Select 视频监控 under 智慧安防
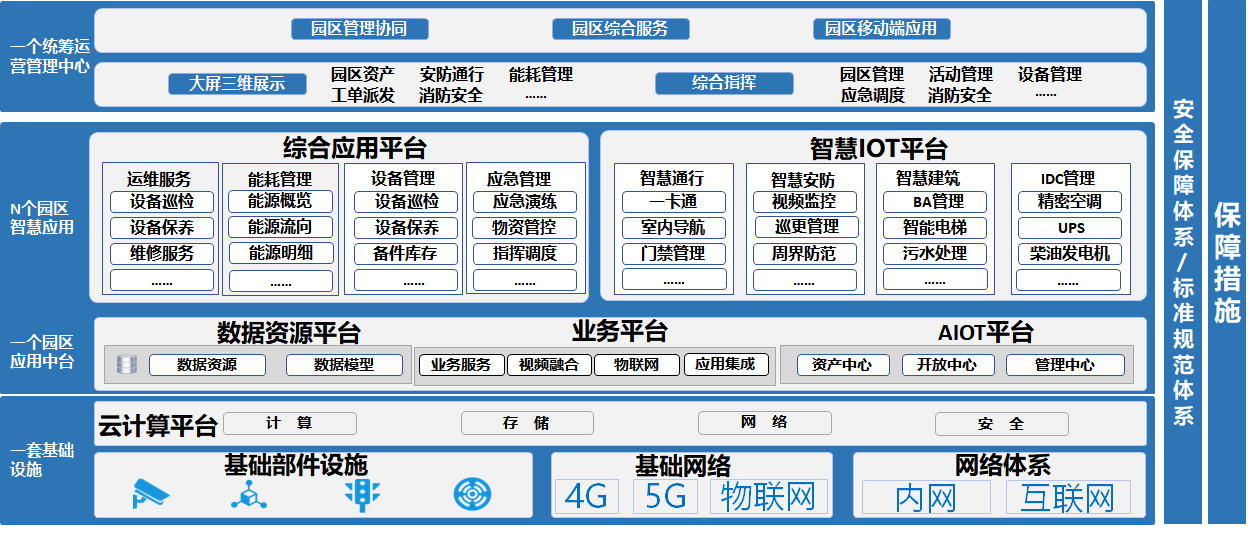This screenshot has width=1258, height=535. pos(804,203)
